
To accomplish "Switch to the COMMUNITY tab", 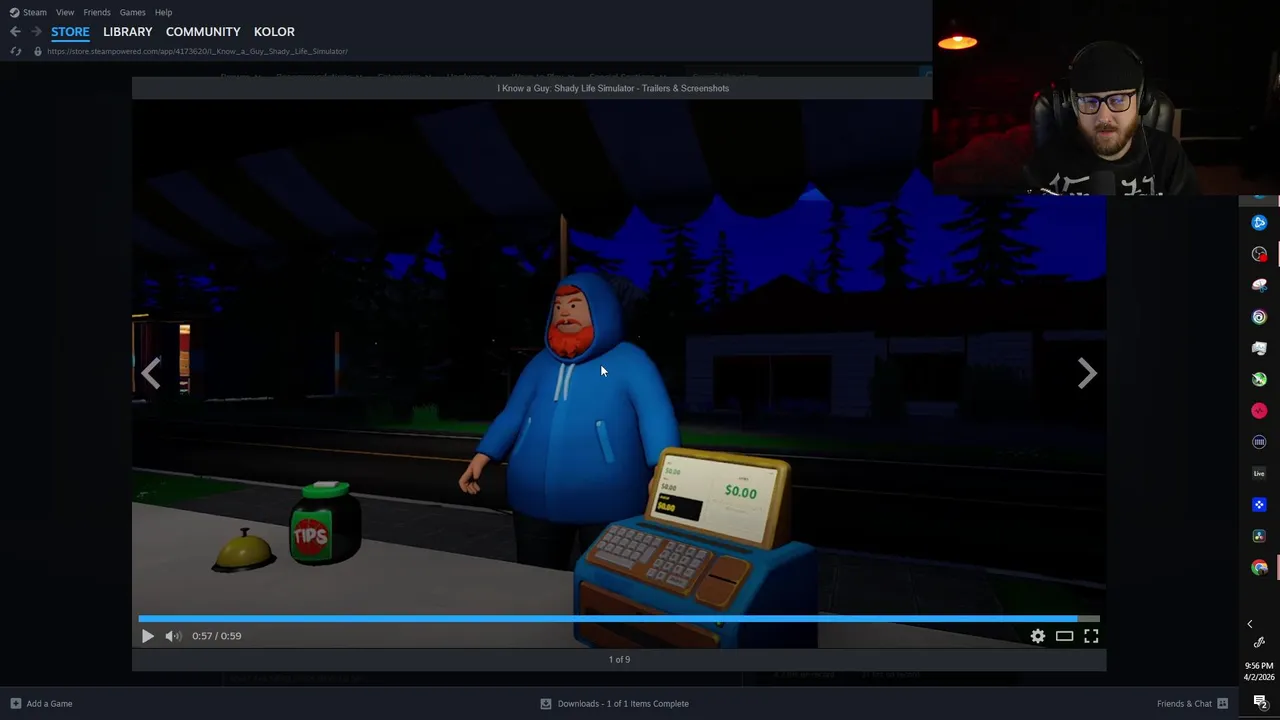I will (203, 32).
